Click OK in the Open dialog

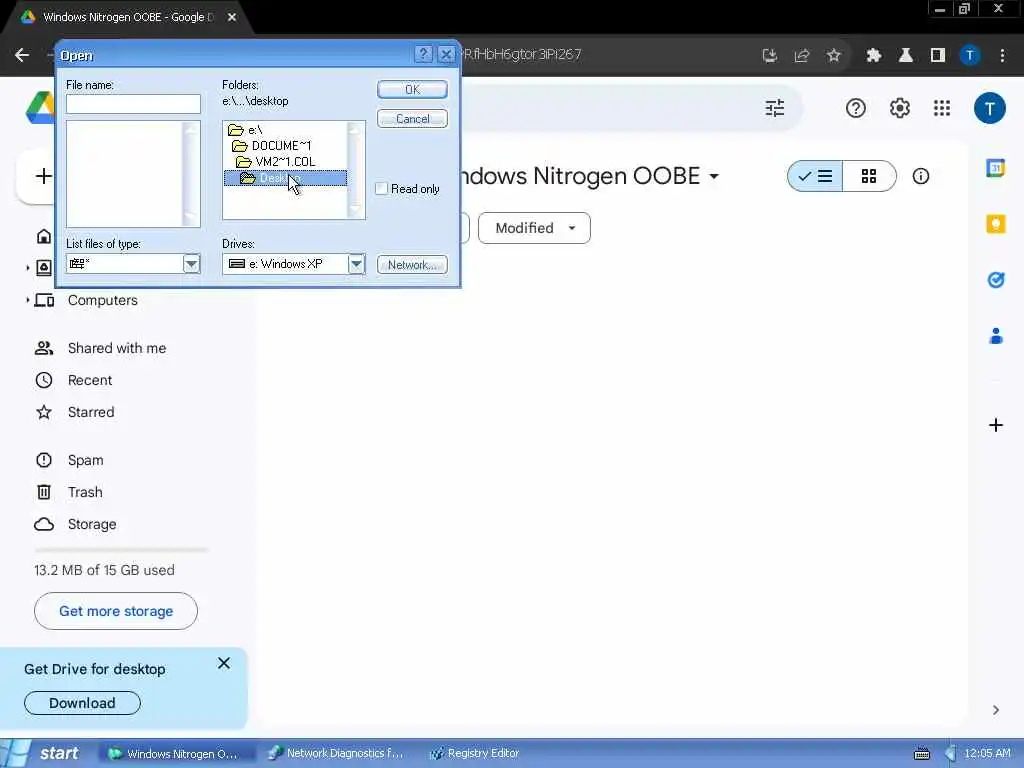click(x=412, y=89)
